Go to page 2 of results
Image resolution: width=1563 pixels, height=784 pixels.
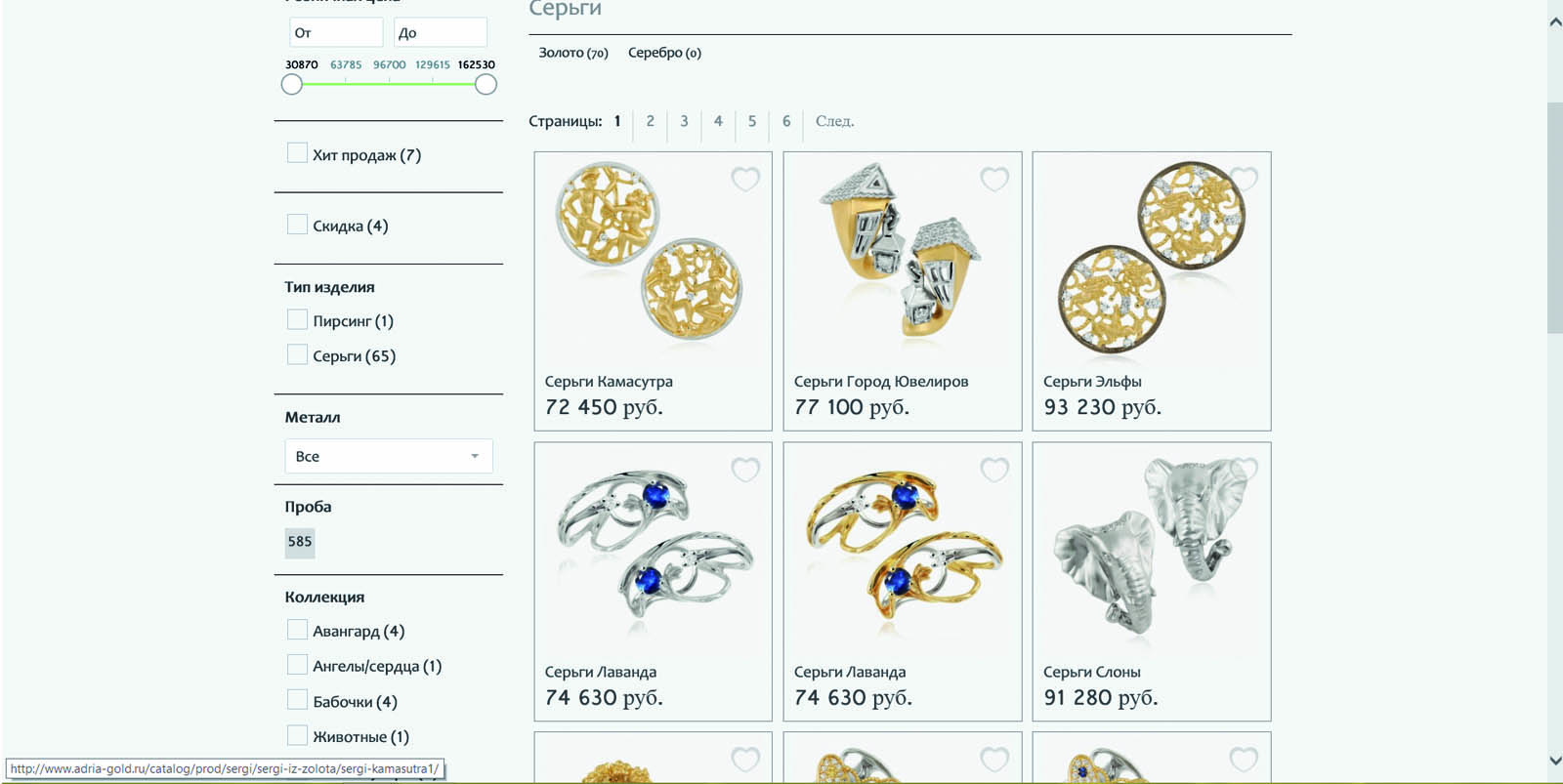click(650, 121)
